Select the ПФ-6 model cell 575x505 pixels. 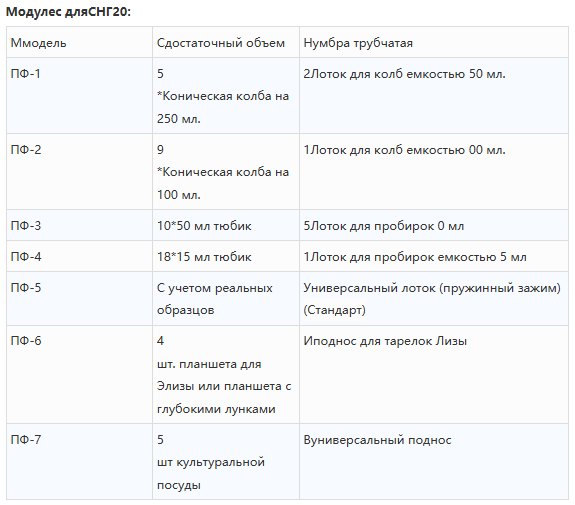pos(79,374)
